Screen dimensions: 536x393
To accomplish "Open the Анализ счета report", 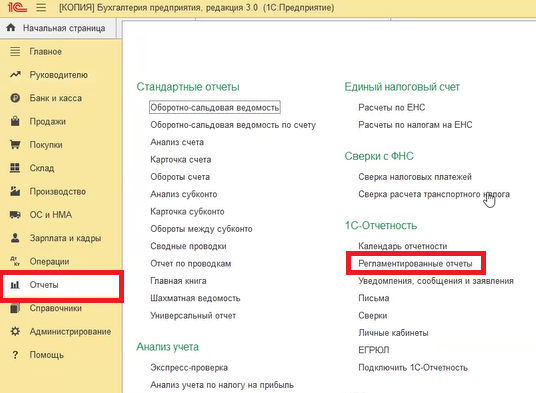I will (x=177, y=142).
